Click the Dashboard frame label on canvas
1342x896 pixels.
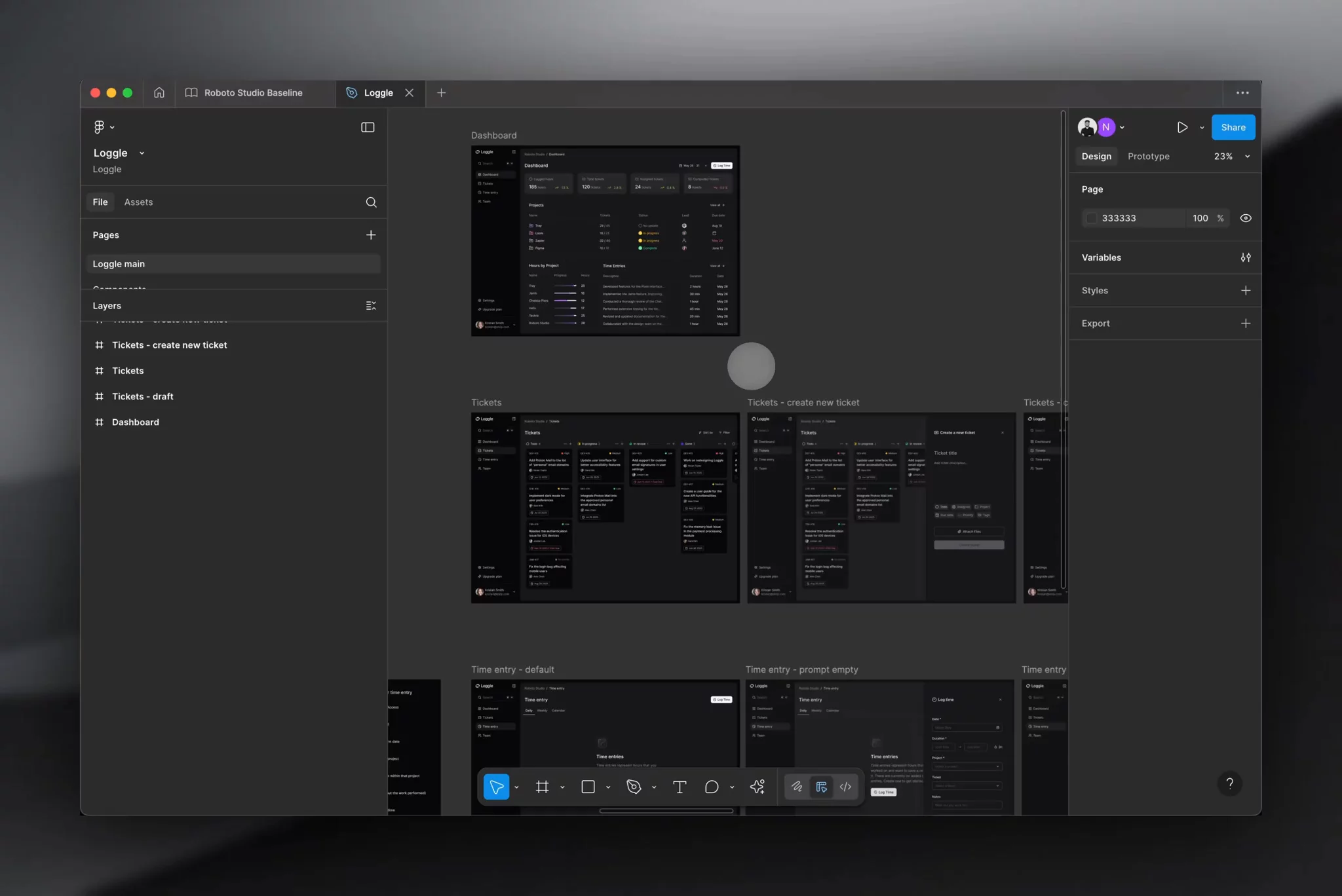493,136
